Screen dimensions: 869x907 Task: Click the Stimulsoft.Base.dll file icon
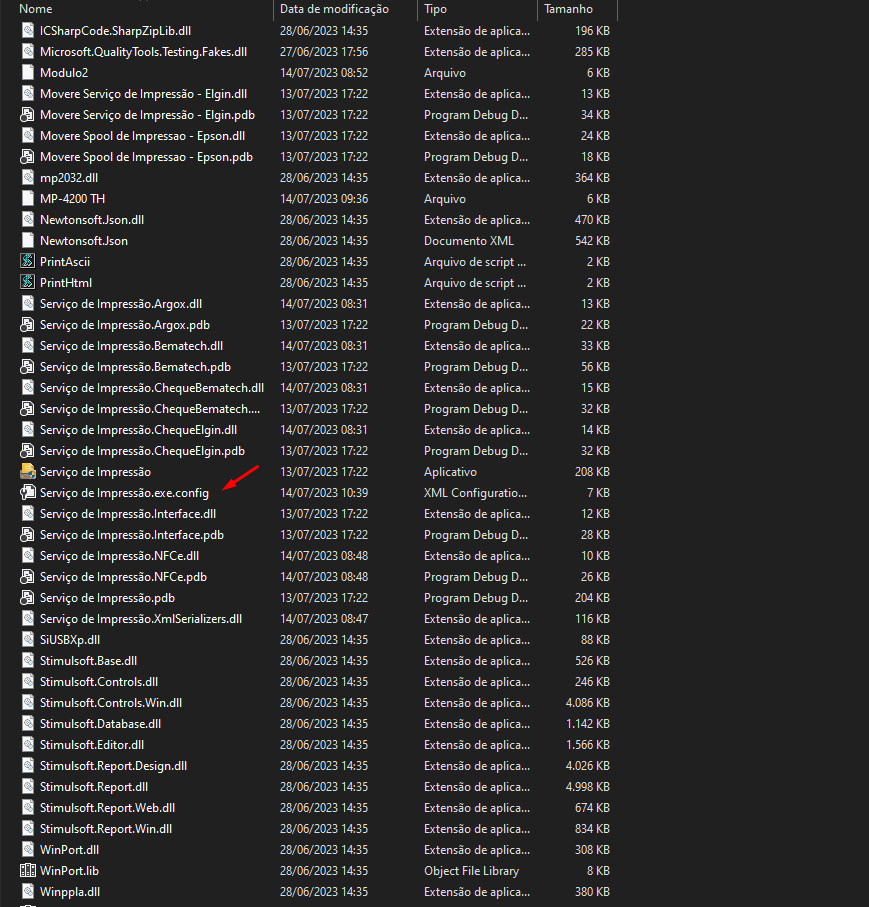point(27,661)
